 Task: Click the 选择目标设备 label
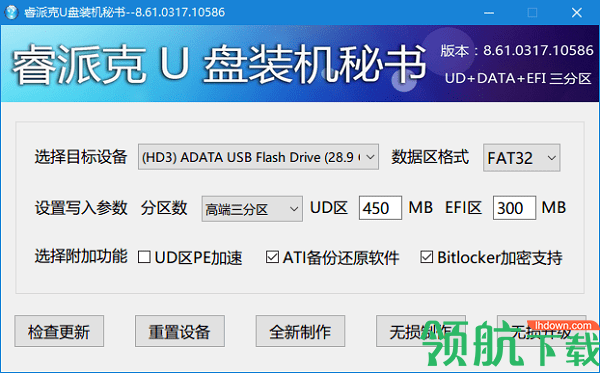coord(81,157)
